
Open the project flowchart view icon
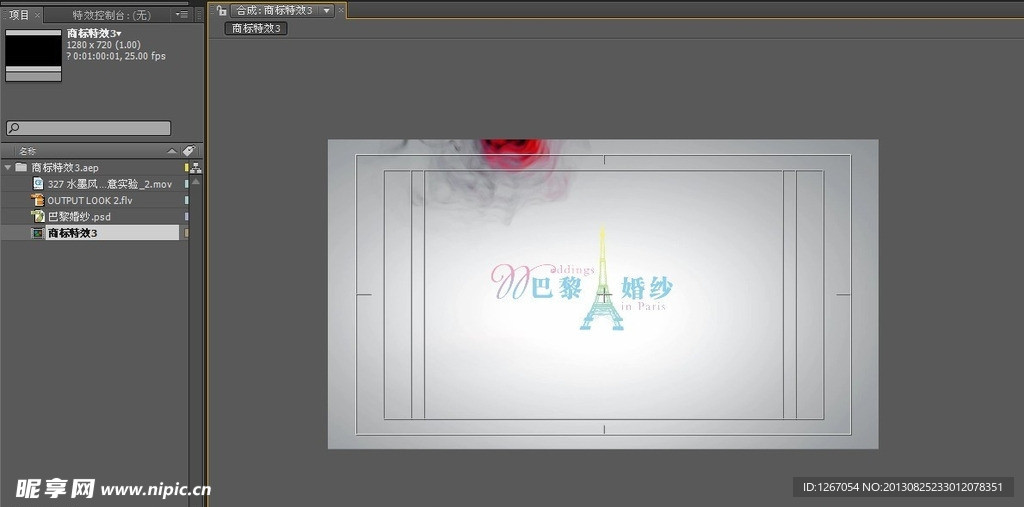[195, 168]
